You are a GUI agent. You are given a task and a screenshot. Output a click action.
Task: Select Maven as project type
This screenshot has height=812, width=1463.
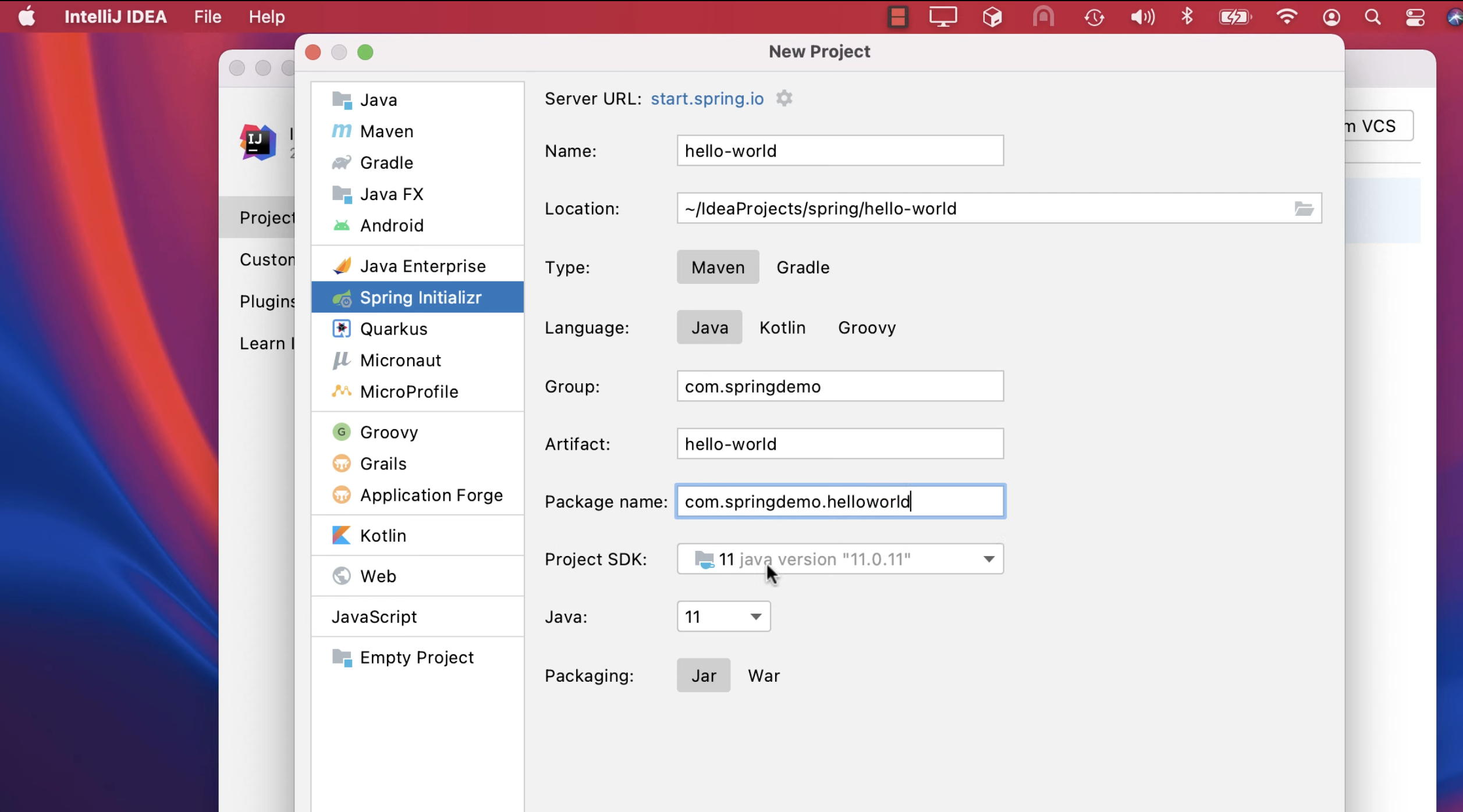(x=718, y=267)
